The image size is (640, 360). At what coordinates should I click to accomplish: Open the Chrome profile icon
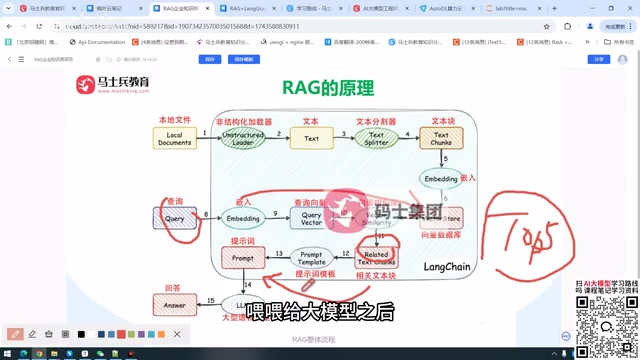tap(590, 27)
